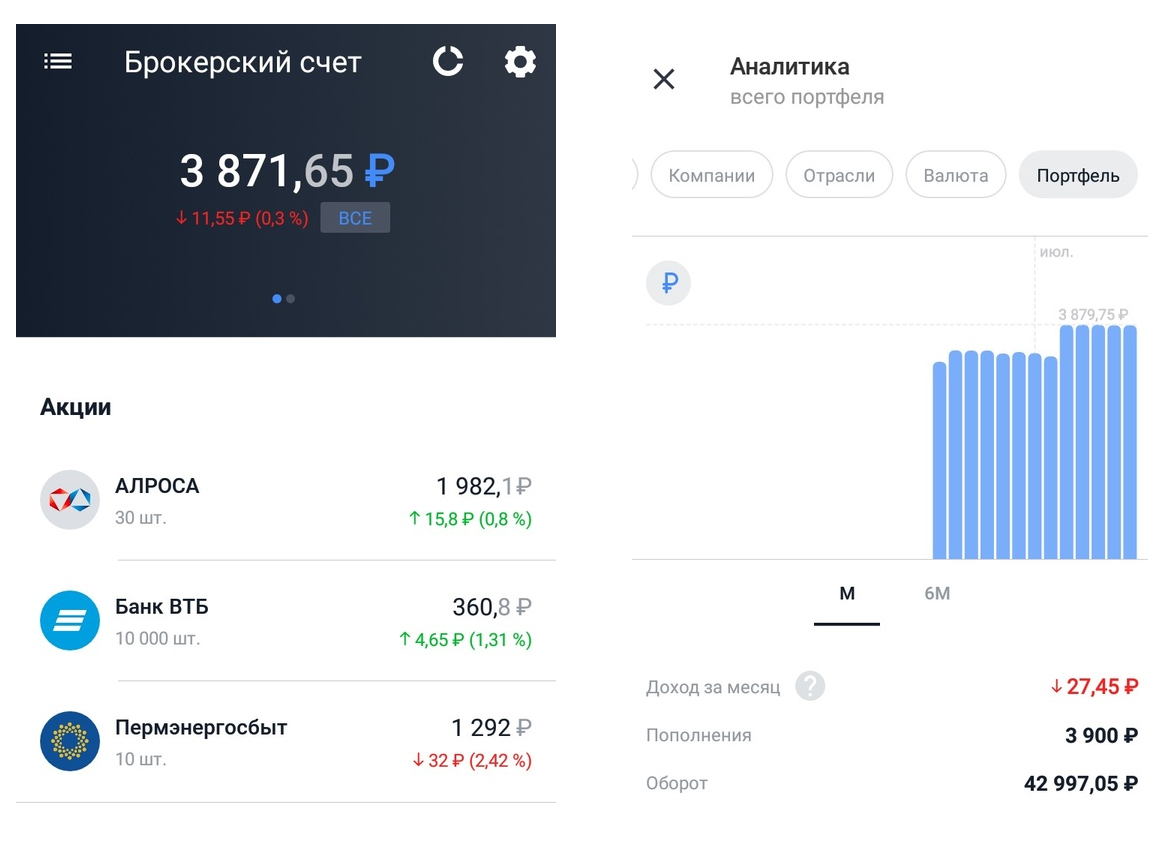
Task: Tap the ruble currency round icon
Action: (x=668, y=283)
